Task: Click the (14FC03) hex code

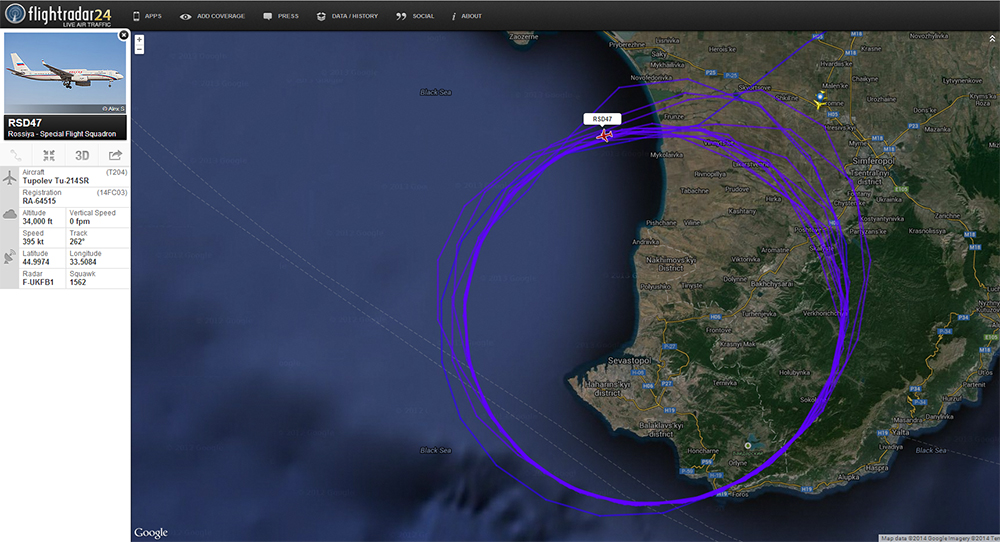Action: click(112, 193)
